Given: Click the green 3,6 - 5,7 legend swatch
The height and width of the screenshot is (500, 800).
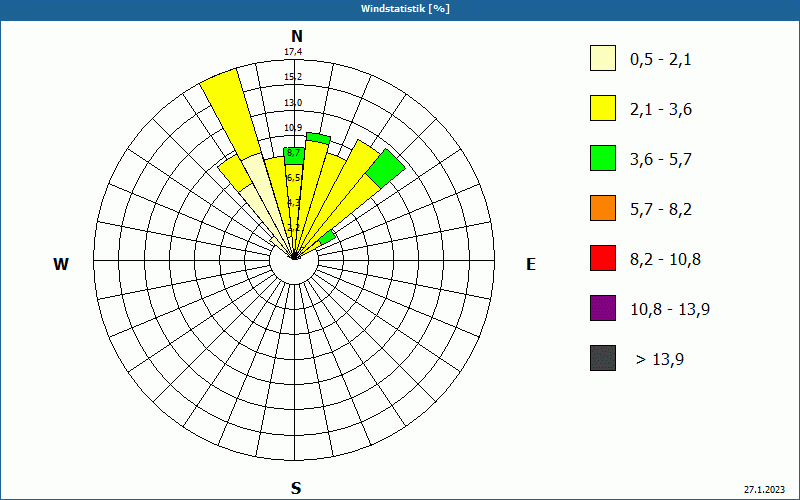Looking at the screenshot, I should [x=603, y=158].
